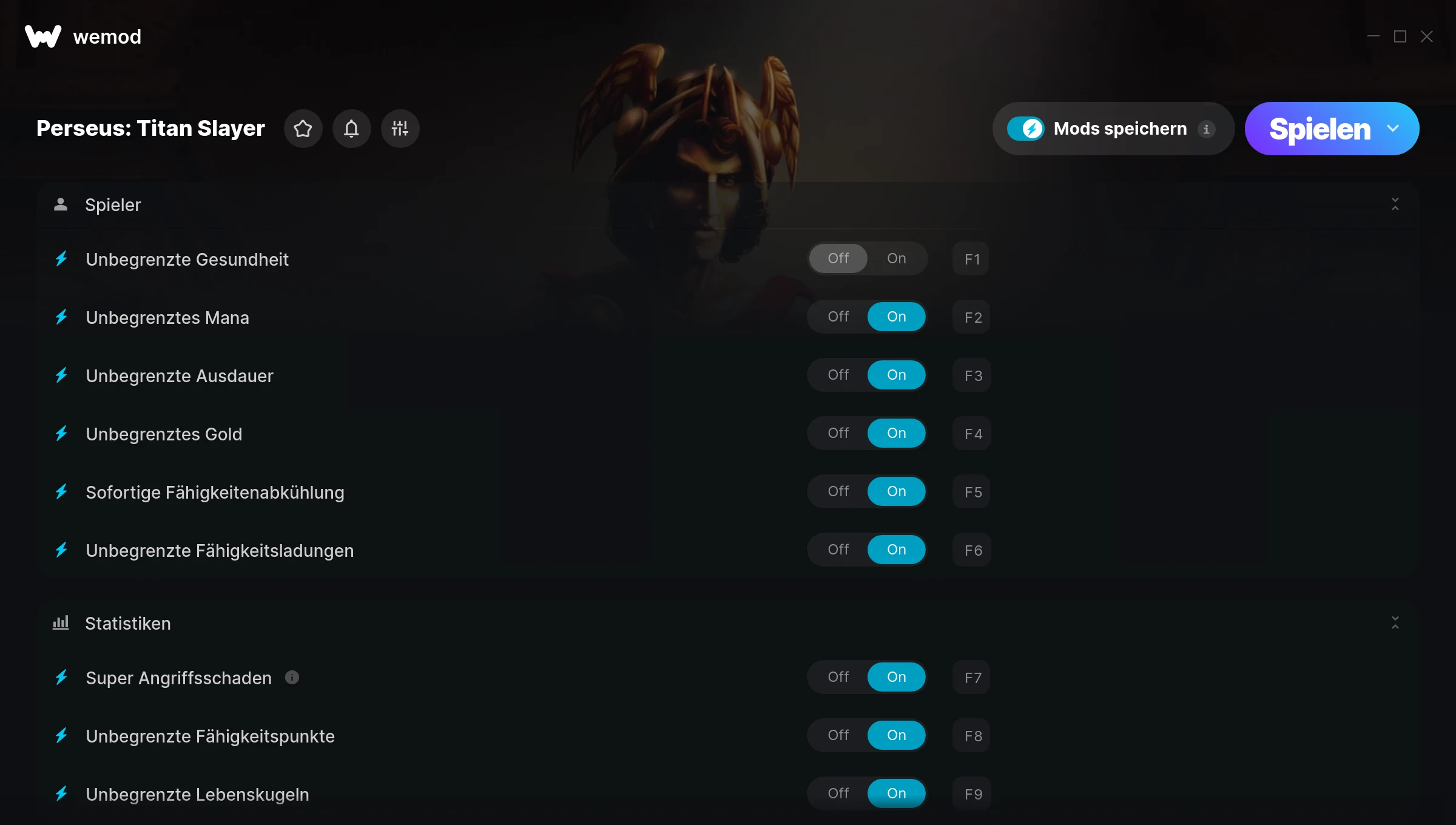Disable Unbegrenztes Gold cheat
Screen dimensions: 1456x825
(x=838, y=433)
